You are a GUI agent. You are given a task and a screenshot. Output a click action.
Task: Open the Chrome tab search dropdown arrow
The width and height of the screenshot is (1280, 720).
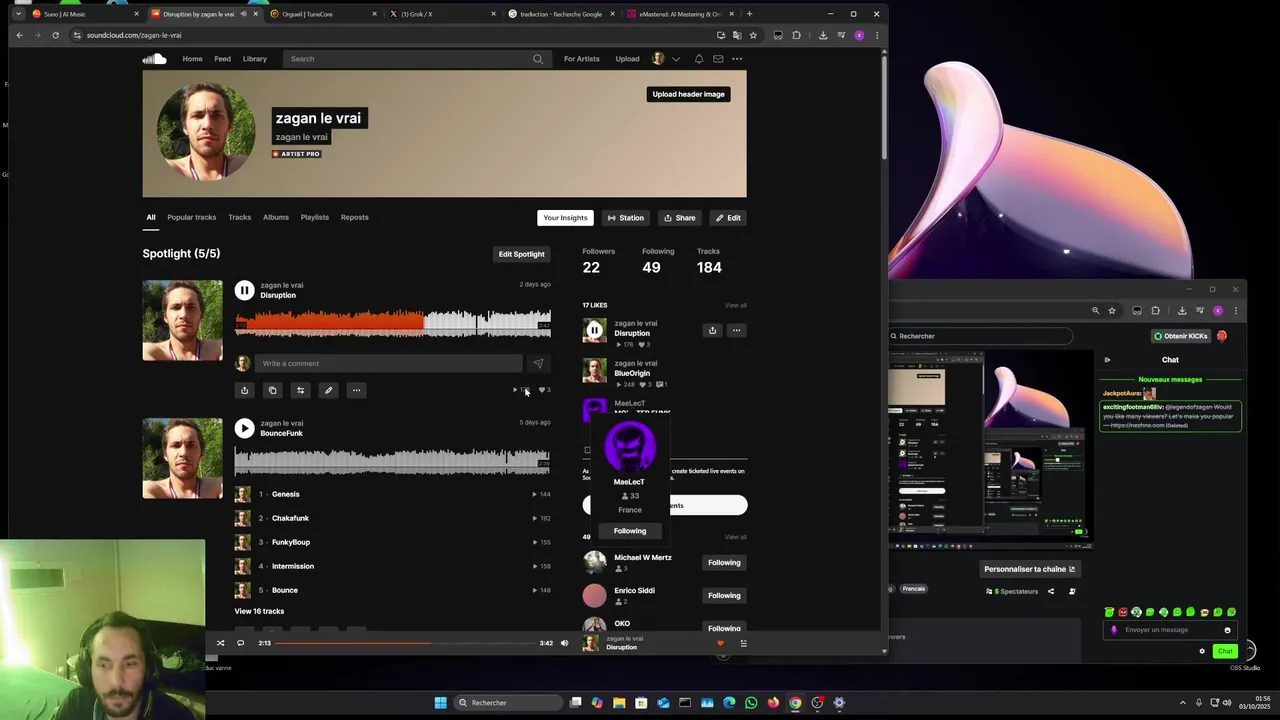(18, 14)
